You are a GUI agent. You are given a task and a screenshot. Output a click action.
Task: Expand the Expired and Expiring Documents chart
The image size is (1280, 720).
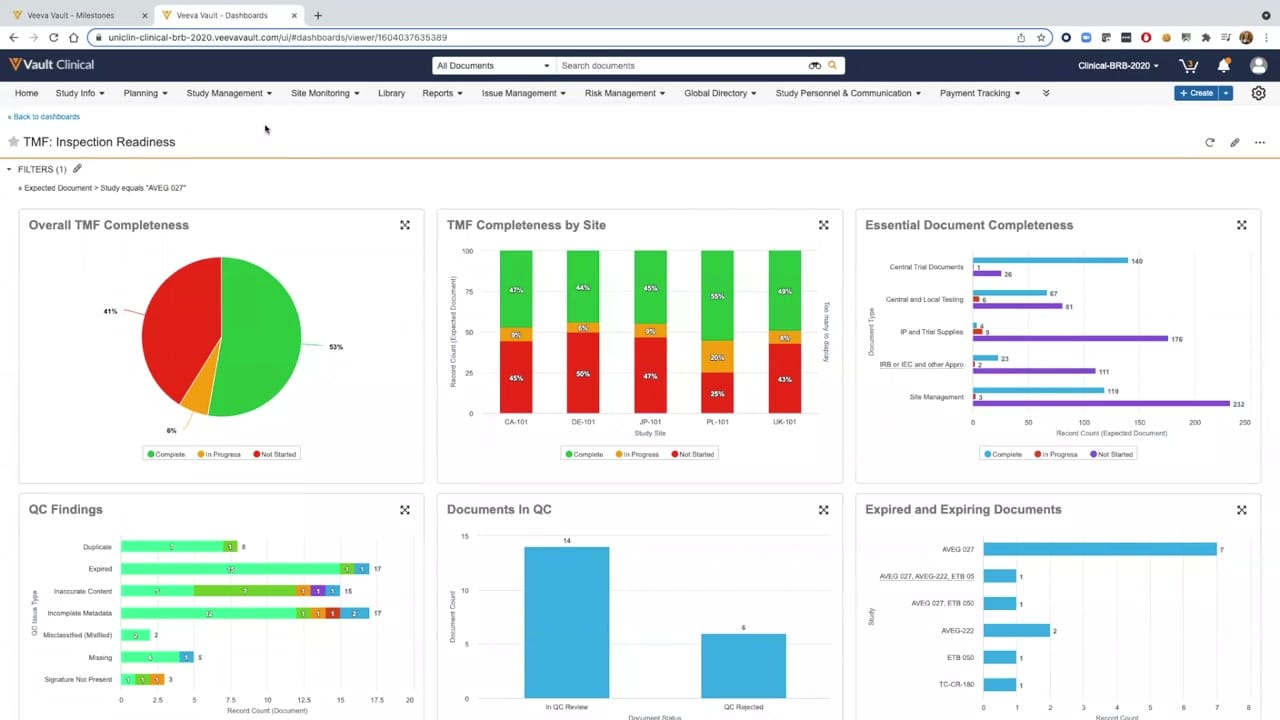1241,509
